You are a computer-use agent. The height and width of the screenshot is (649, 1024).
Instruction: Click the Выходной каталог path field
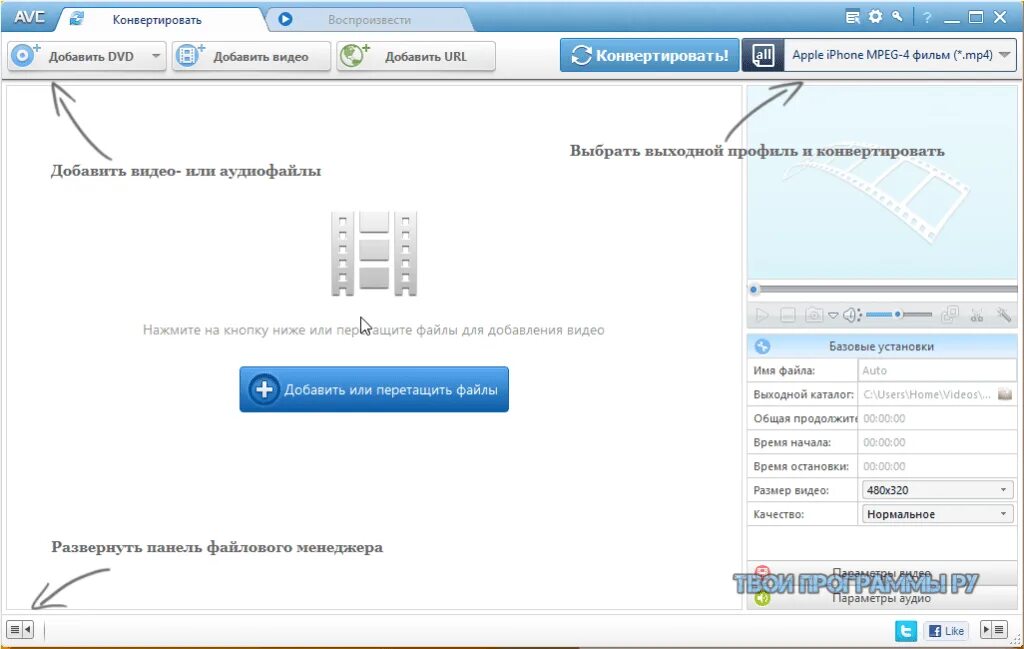[x=927, y=394]
